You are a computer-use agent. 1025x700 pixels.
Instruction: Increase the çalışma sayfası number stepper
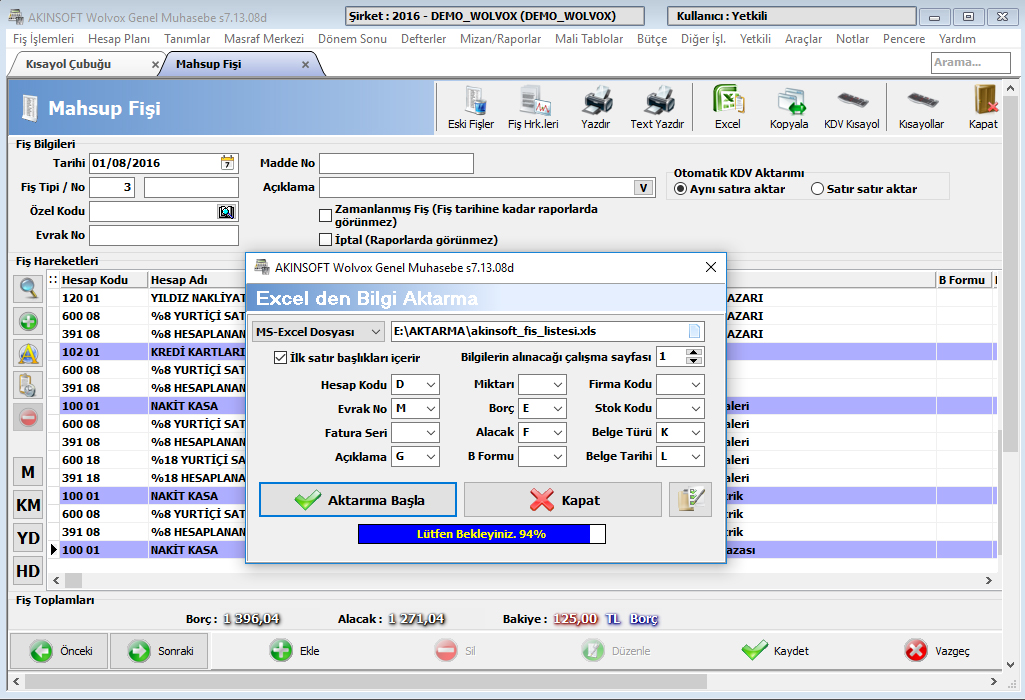coord(694,352)
